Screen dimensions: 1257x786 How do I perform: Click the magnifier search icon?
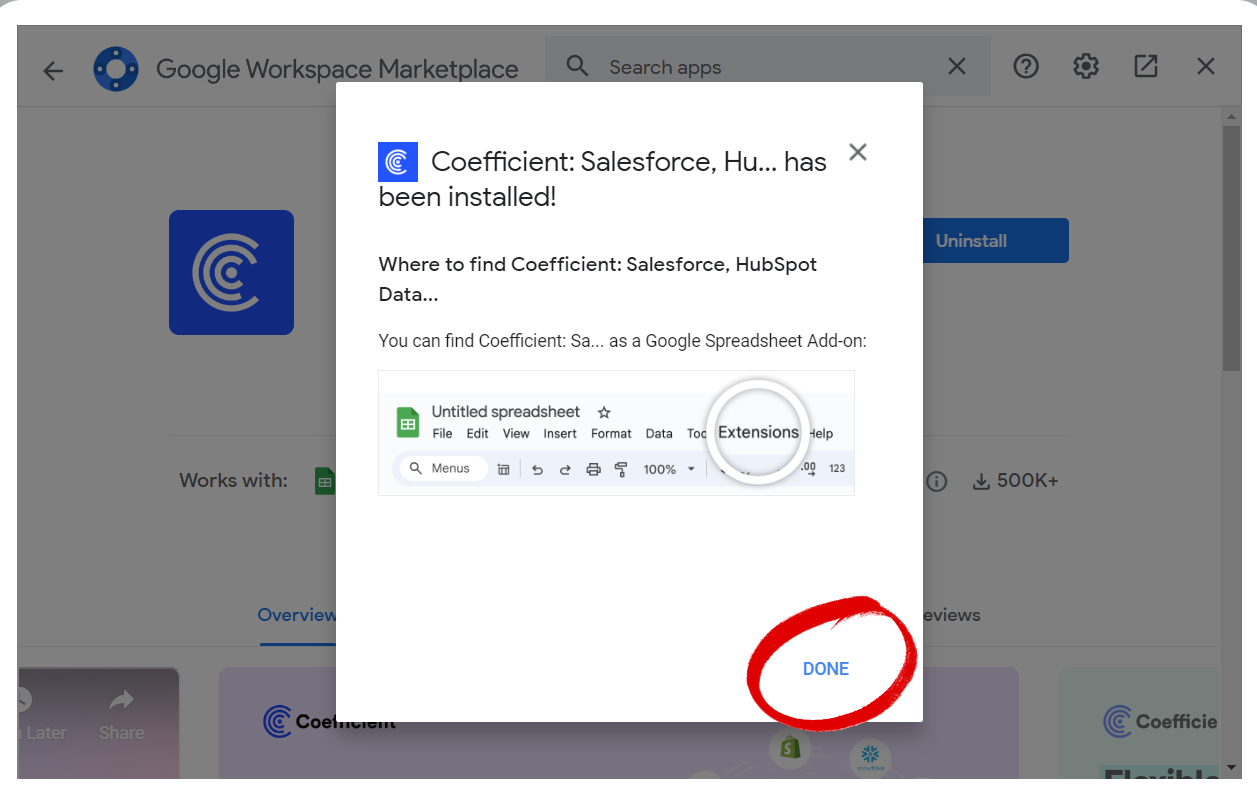577,67
